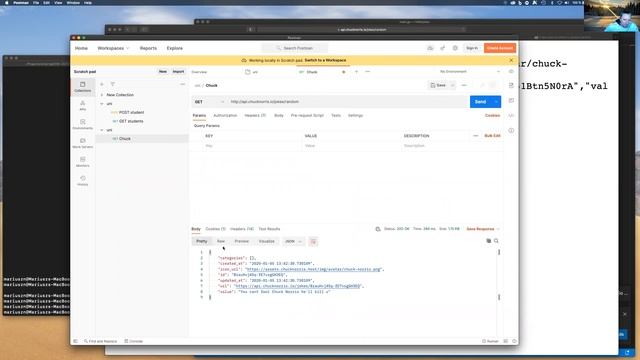This screenshot has height=360, width=640.
Task: Open the three-dot menu next to Save
Action: (x=464, y=85)
